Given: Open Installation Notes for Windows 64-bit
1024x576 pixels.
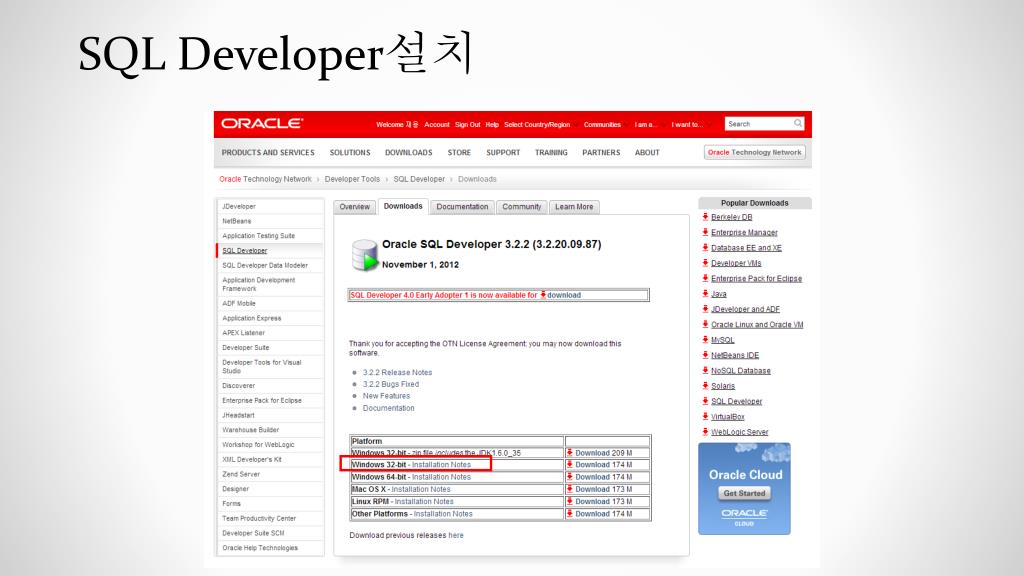Looking at the screenshot, I should click(x=441, y=477).
